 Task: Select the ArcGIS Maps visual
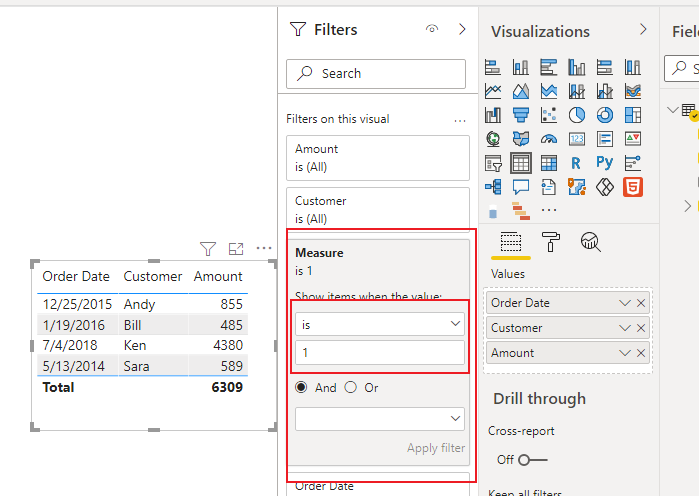(577, 187)
